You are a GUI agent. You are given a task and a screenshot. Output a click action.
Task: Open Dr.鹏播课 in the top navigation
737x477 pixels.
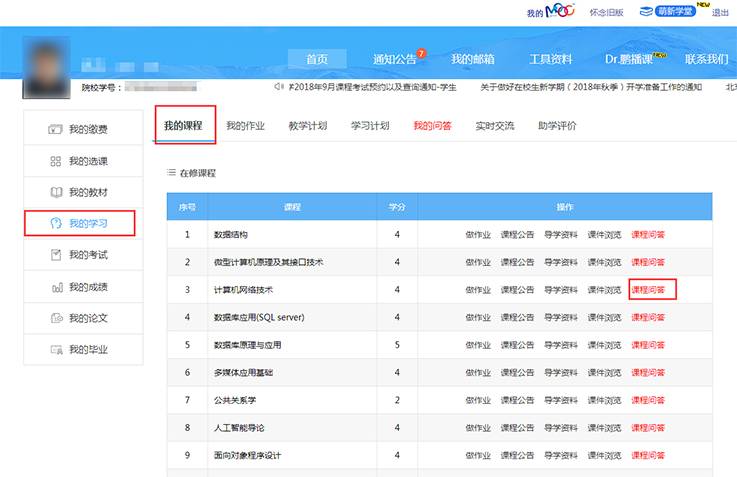(x=629, y=59)
